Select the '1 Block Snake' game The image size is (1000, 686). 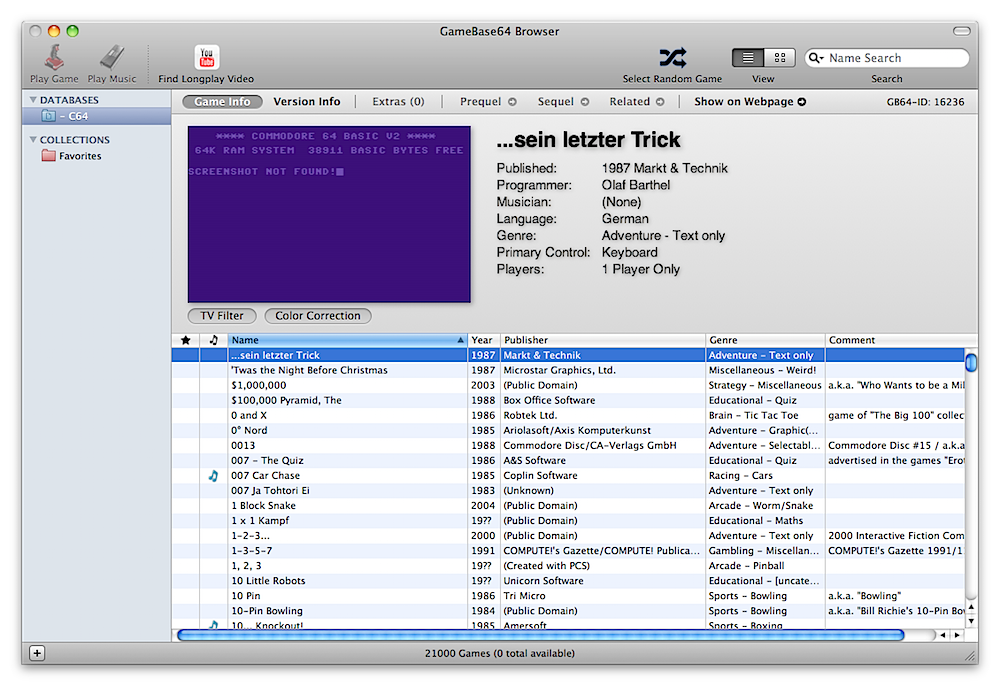pyautogui.click(x=568, y=506)
